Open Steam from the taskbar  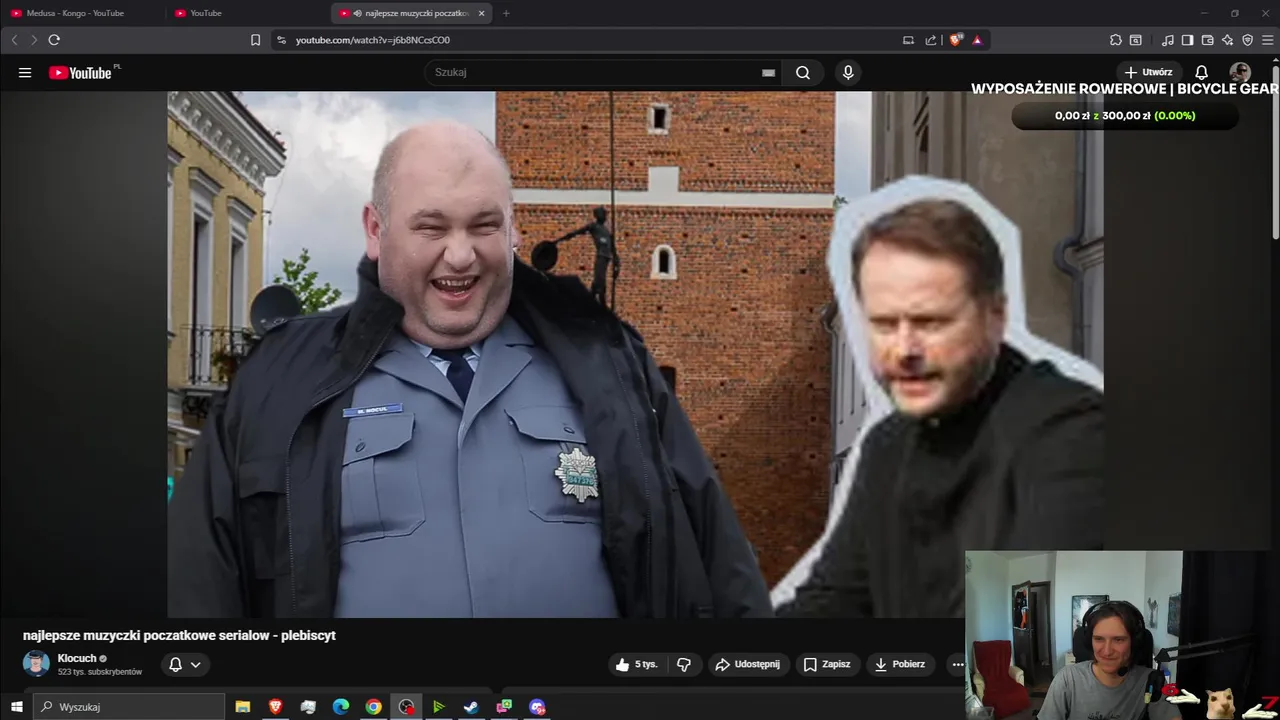471,707
